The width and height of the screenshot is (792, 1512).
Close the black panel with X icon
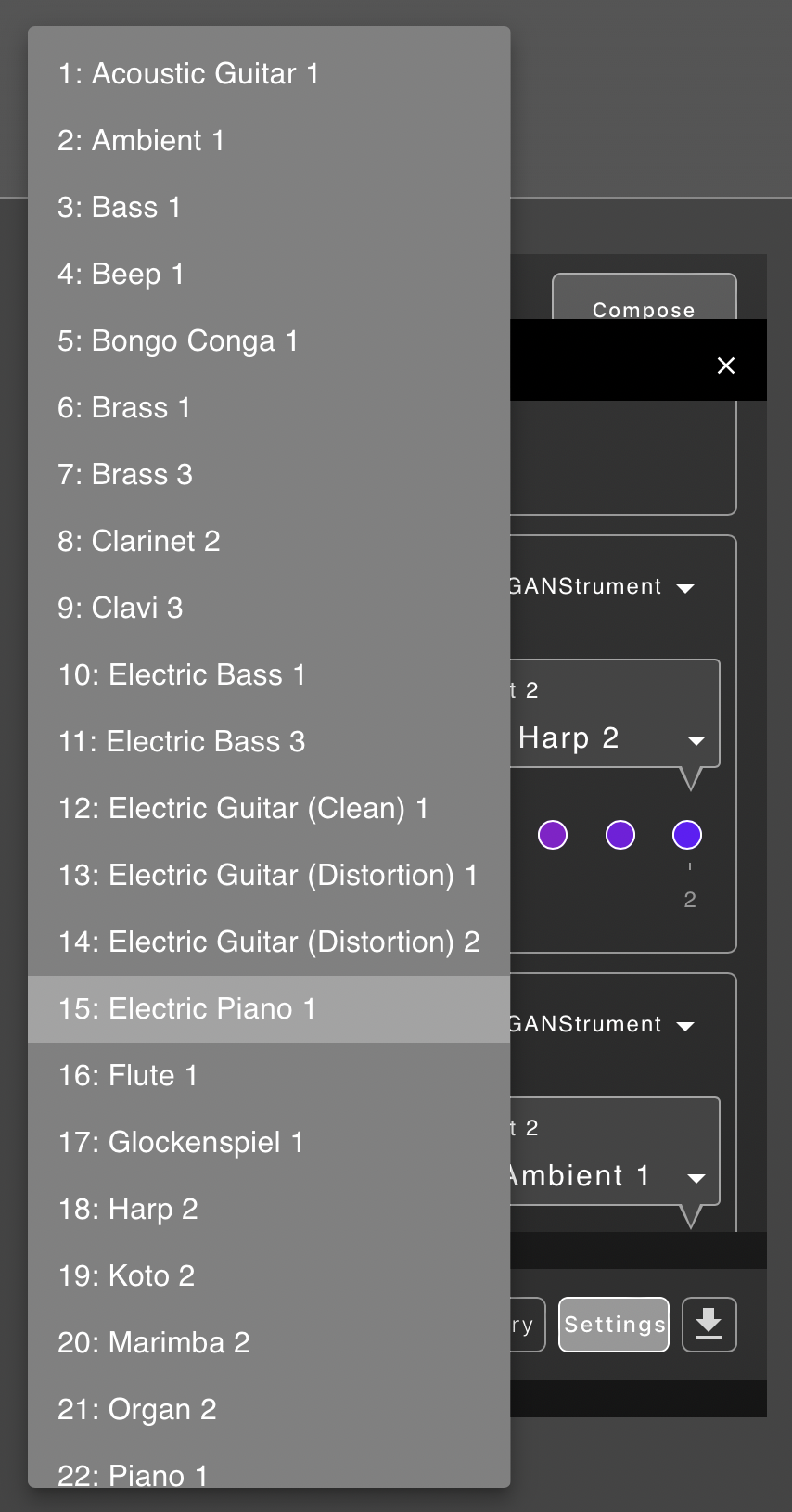[726, 365]
